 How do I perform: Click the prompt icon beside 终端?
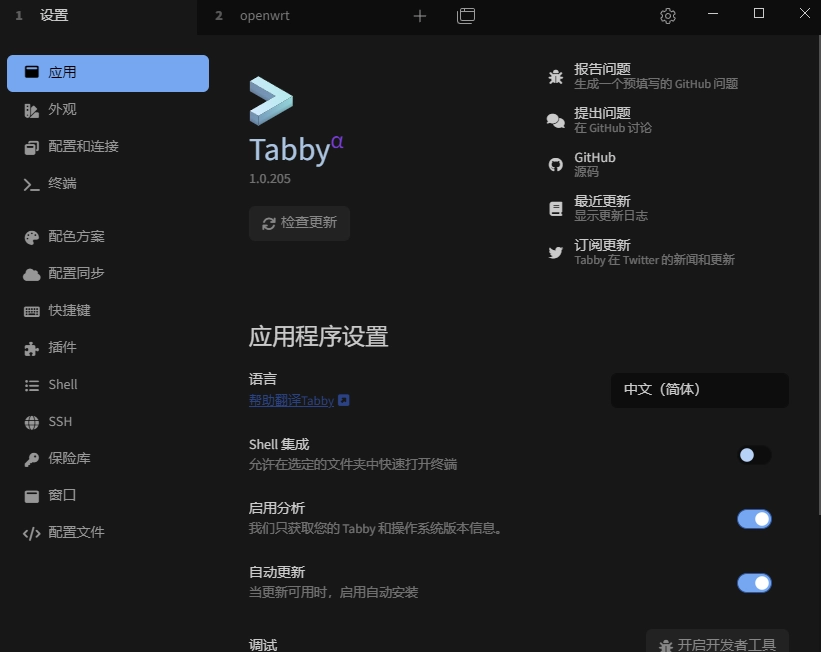pyautogui.click(x=31, y=185)
